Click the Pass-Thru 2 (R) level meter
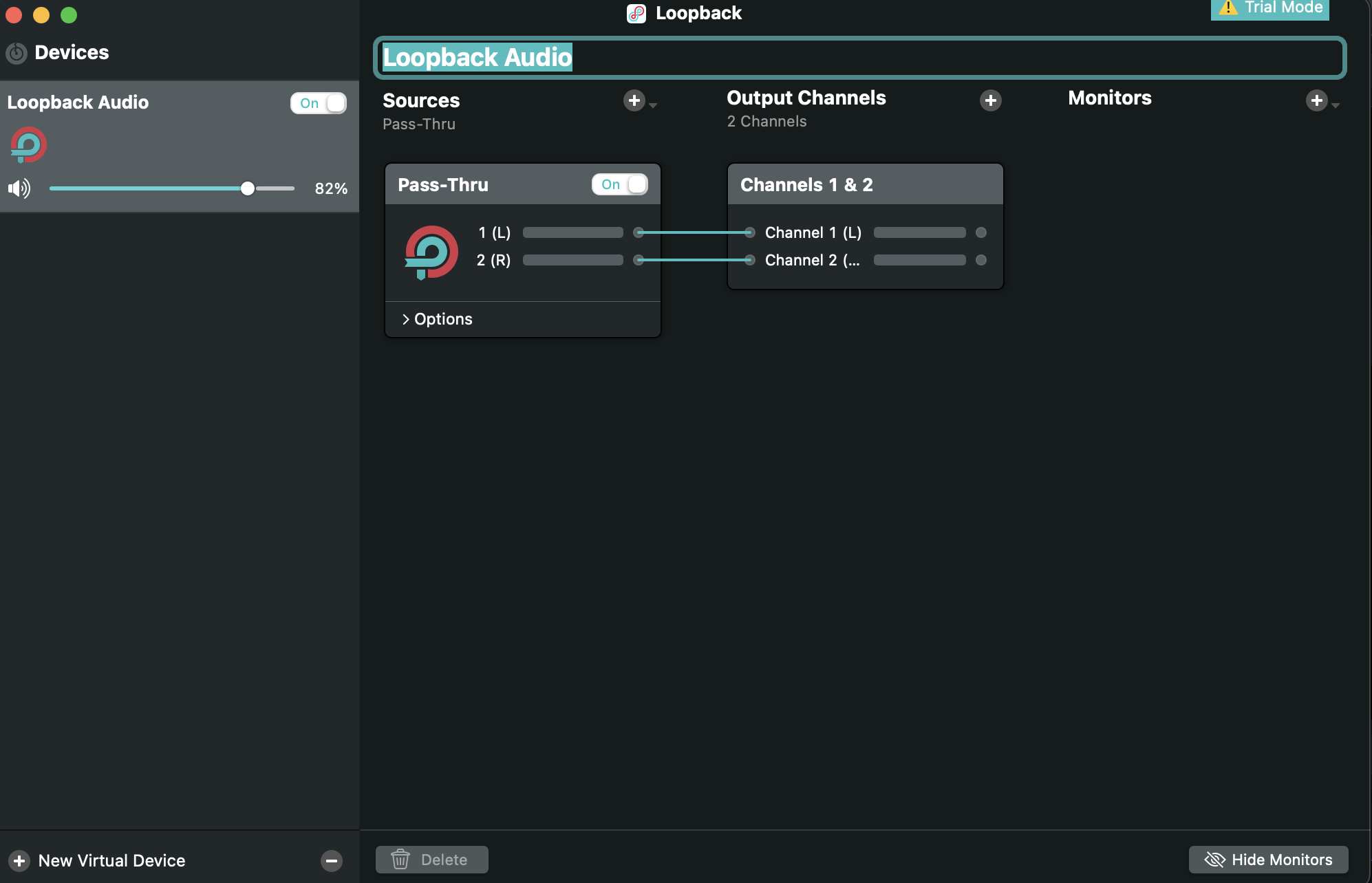This screenshot has width=1372, height=883. [x=573, y=260]
